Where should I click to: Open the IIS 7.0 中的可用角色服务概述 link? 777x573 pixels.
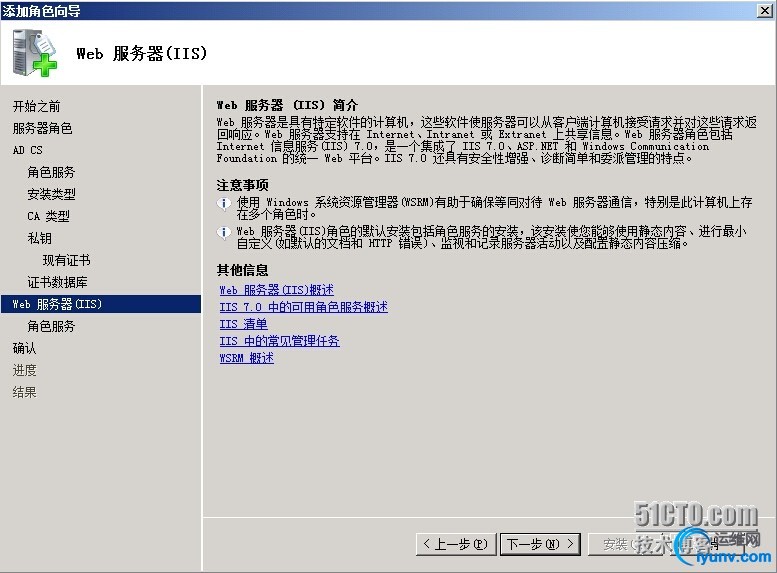click(x=303, y=307)
